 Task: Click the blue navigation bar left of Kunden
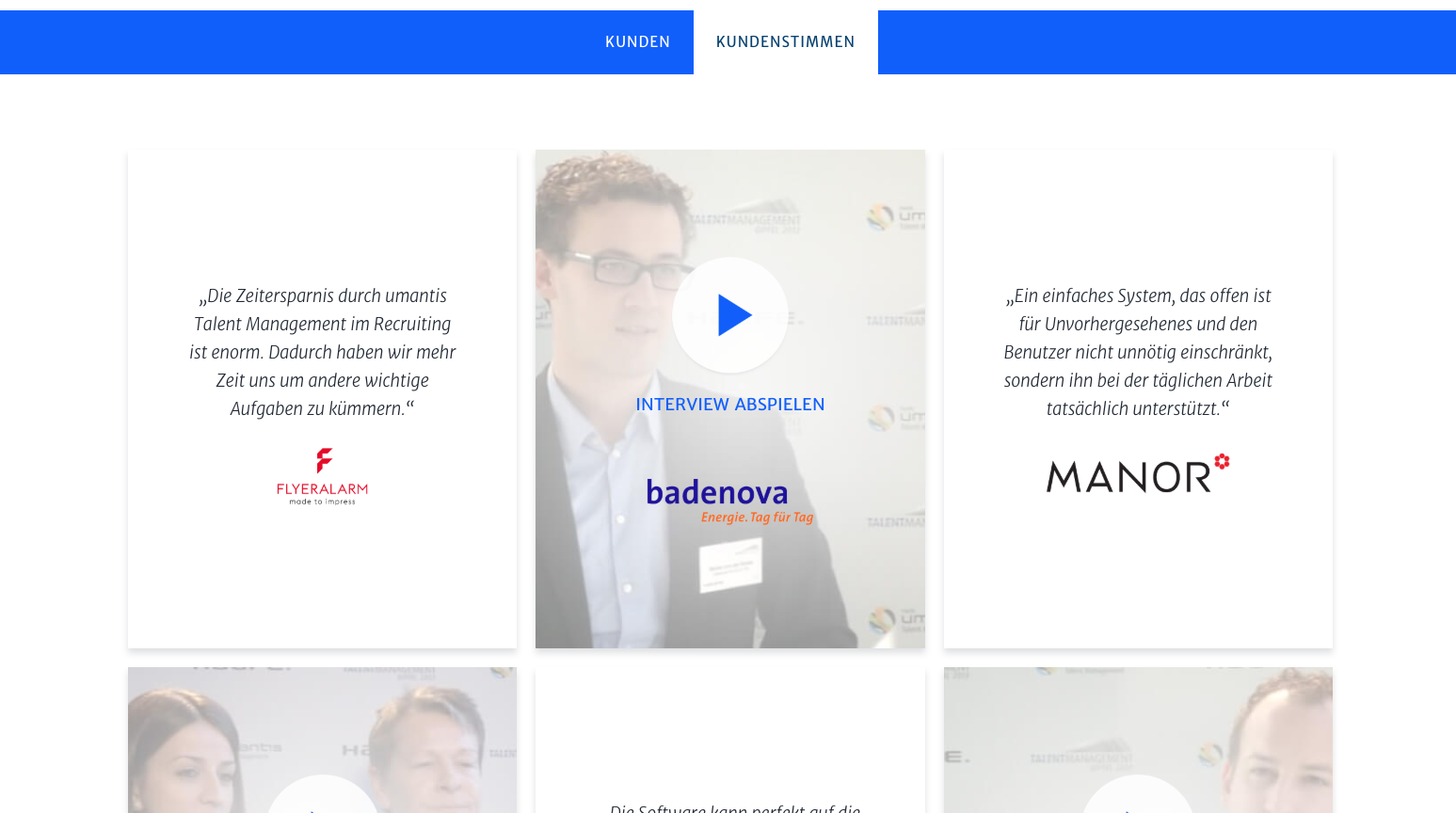pos(291,42)
